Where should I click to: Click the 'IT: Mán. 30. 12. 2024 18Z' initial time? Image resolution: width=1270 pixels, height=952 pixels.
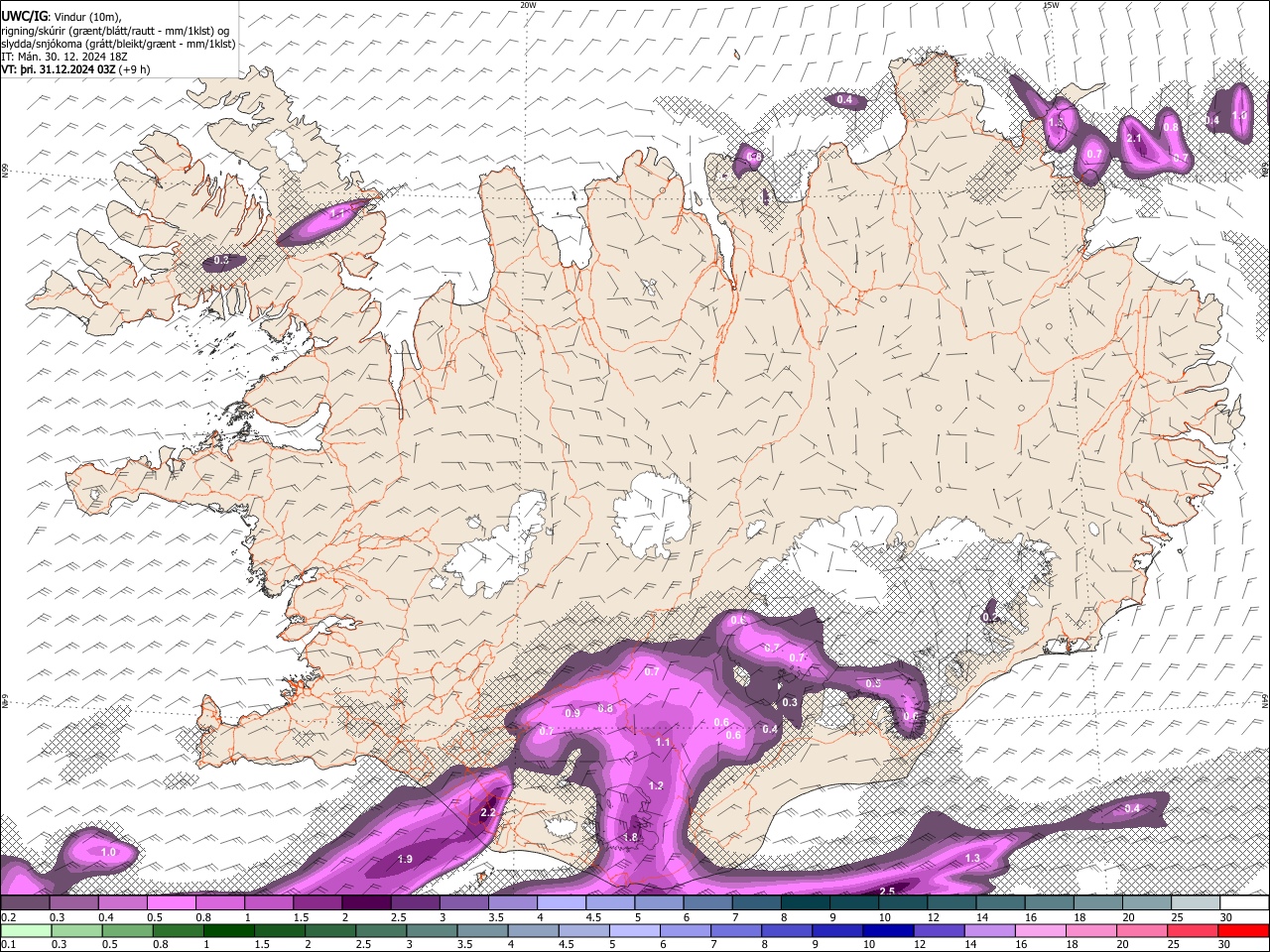point(63,57)
